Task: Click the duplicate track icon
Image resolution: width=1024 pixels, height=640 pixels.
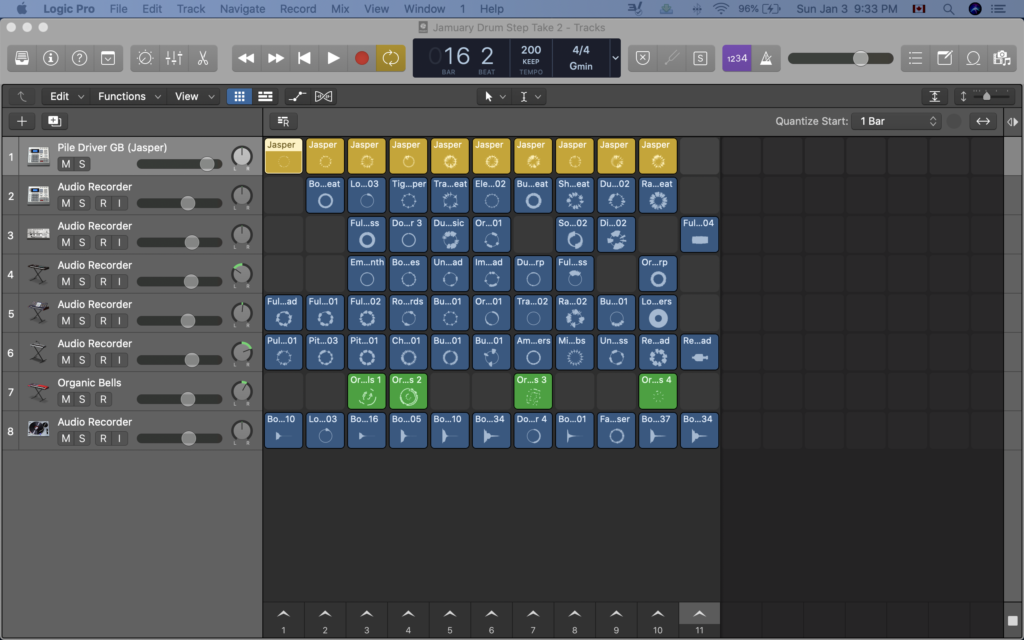Action: (x=54, y=121)
